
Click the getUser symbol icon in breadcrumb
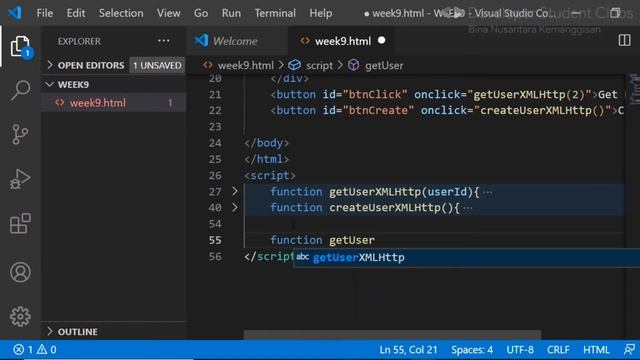coord(353,65)
